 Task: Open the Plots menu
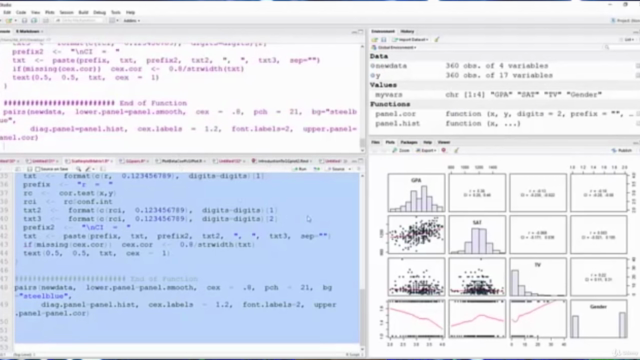pyautogui.click(x=49, y=13)
